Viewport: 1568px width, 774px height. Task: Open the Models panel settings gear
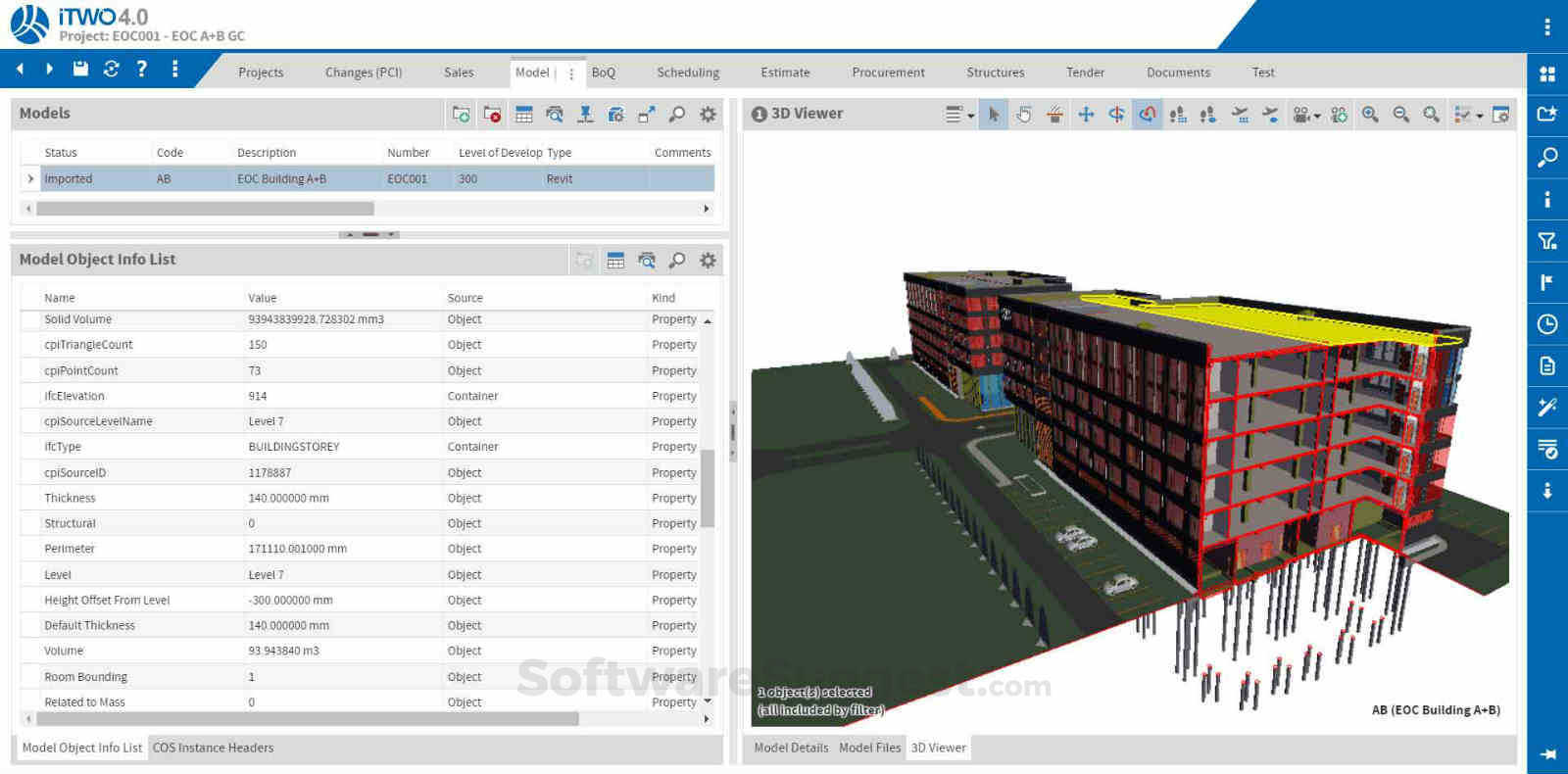(708, 115)
